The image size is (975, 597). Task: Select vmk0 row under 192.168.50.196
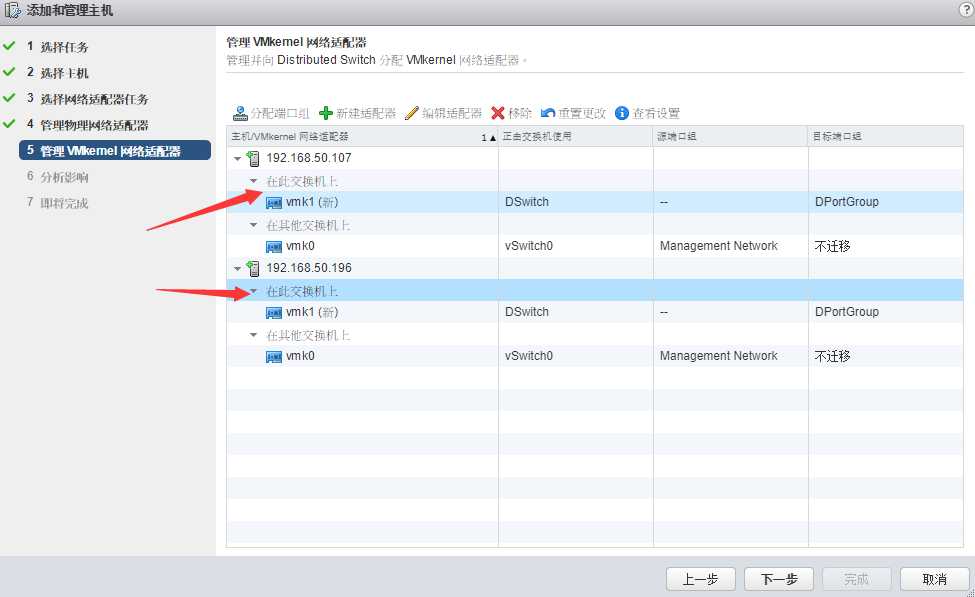coord(595,356)
